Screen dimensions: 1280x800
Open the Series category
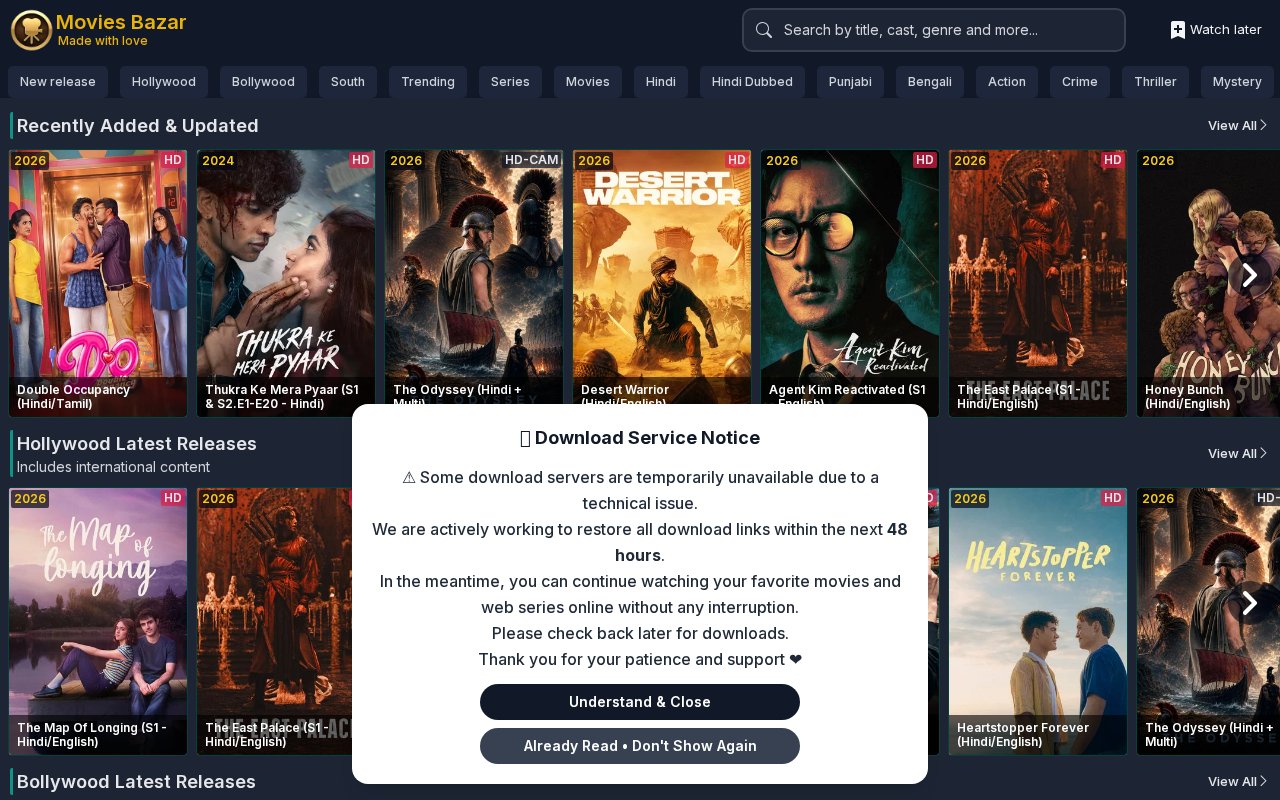[x=510, y=82]
